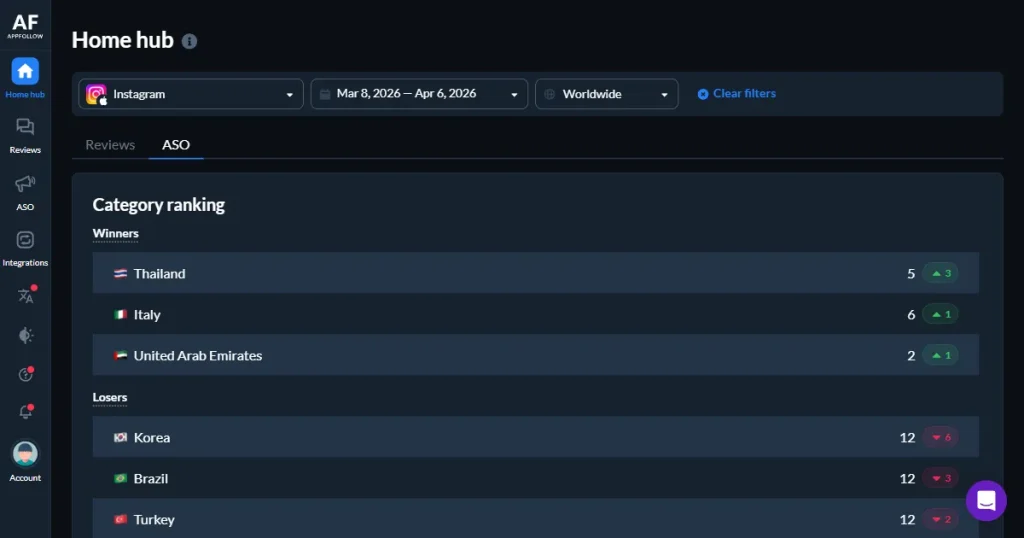Open the chat support widget
This screenshot has height=538, width=1024.
(x=986, y=501)
